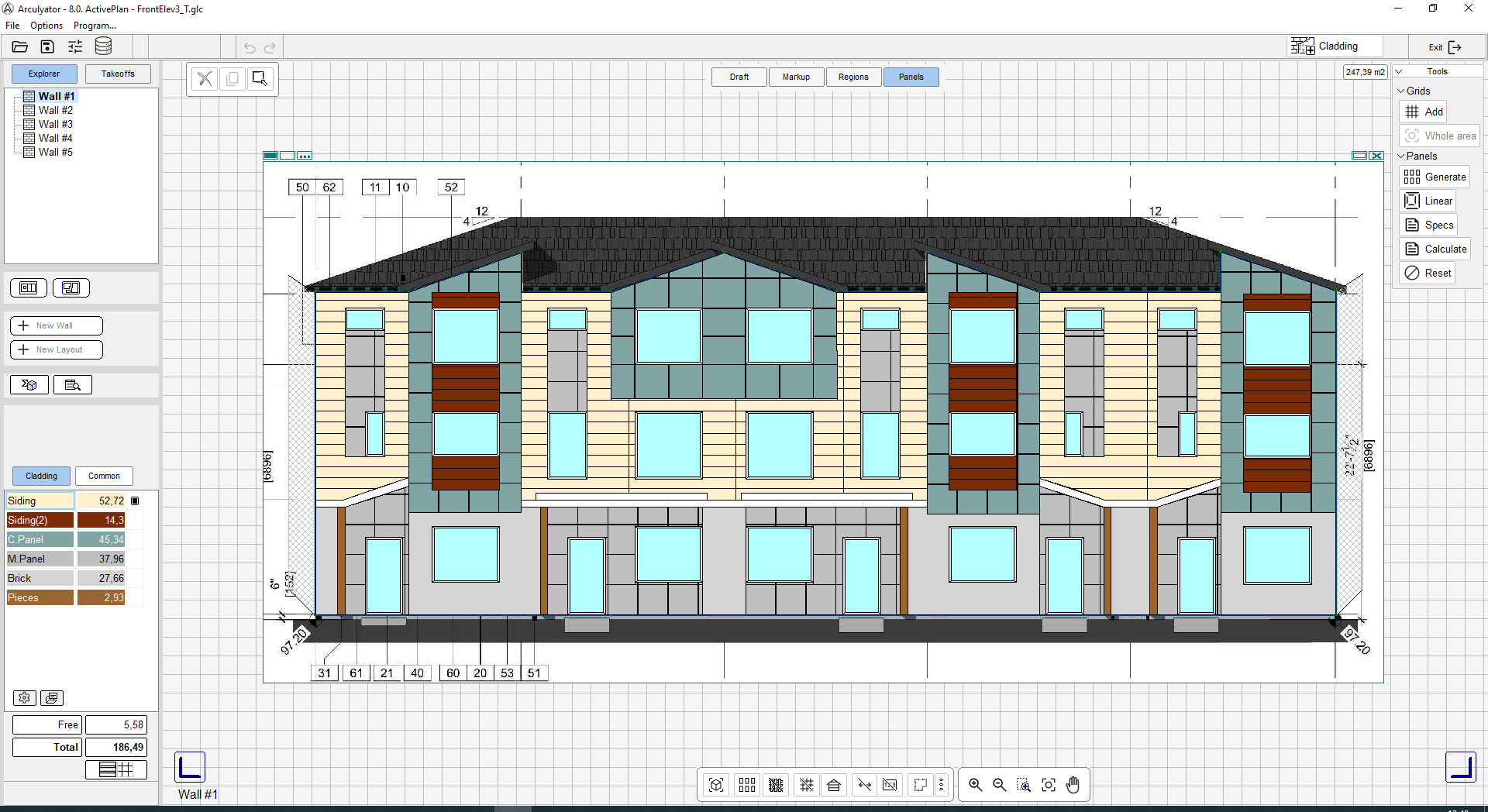
Task: Collapse the Tools panel chevron
Action: [x=1399, y=71]
